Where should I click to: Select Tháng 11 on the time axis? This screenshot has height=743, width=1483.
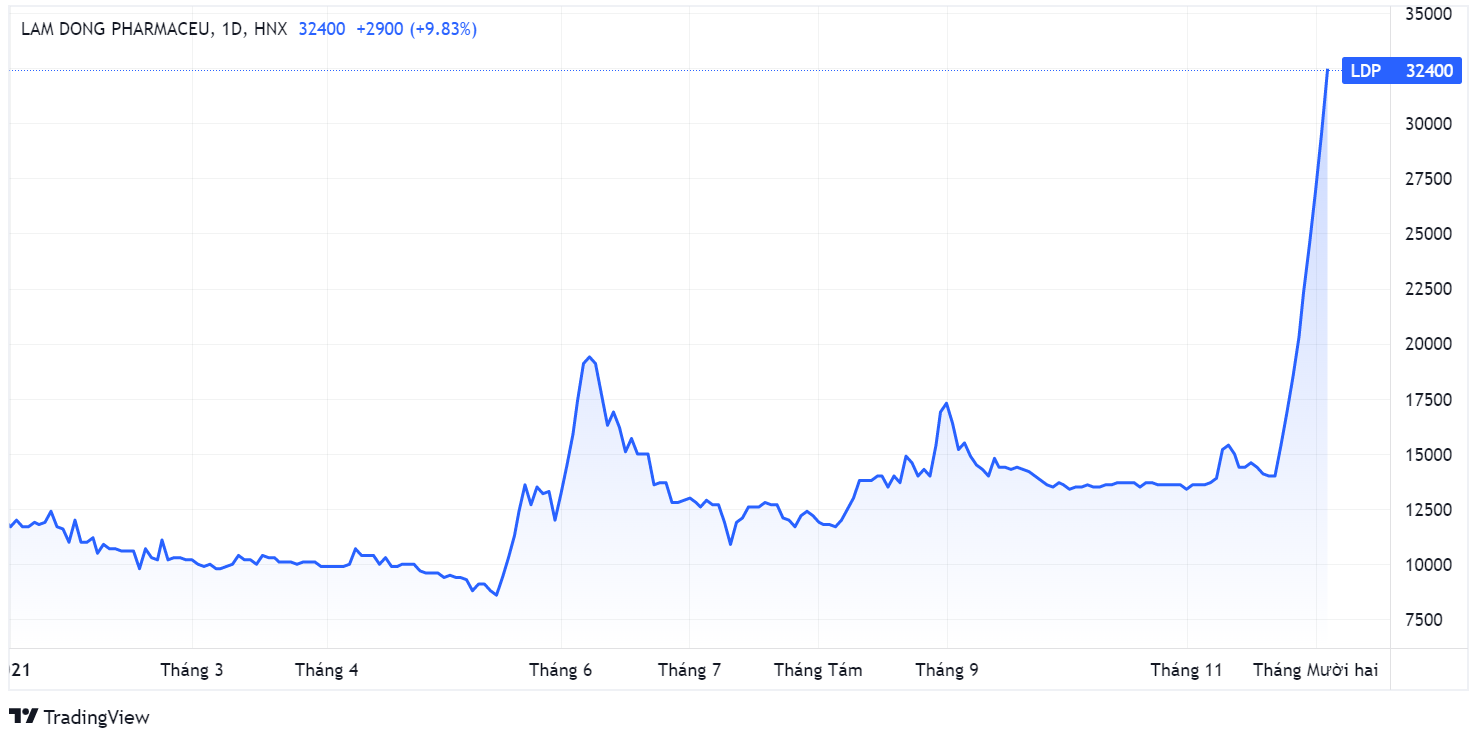click(x=1187, y=670)
